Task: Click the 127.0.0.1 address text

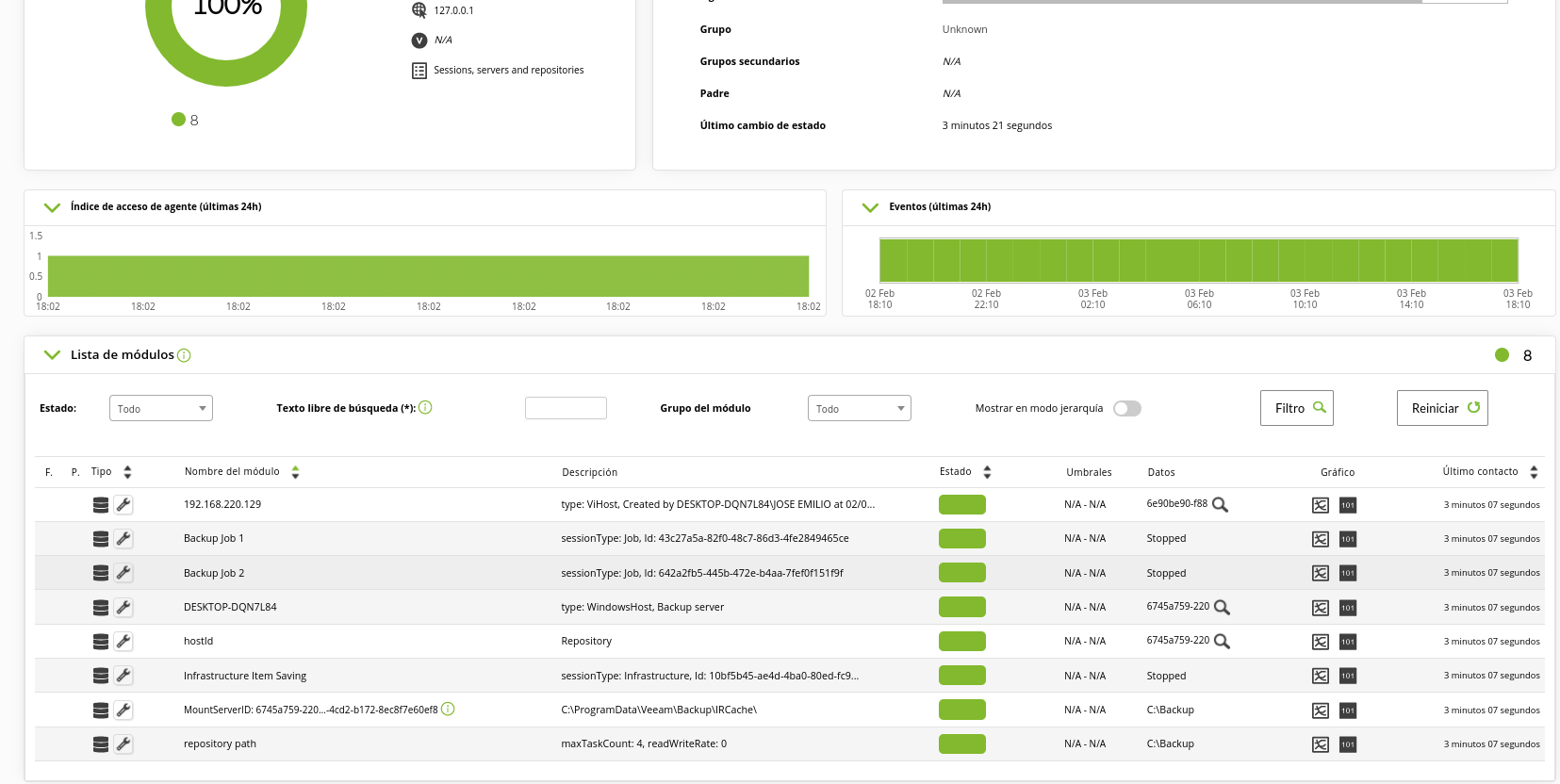Action: point(454,10)
